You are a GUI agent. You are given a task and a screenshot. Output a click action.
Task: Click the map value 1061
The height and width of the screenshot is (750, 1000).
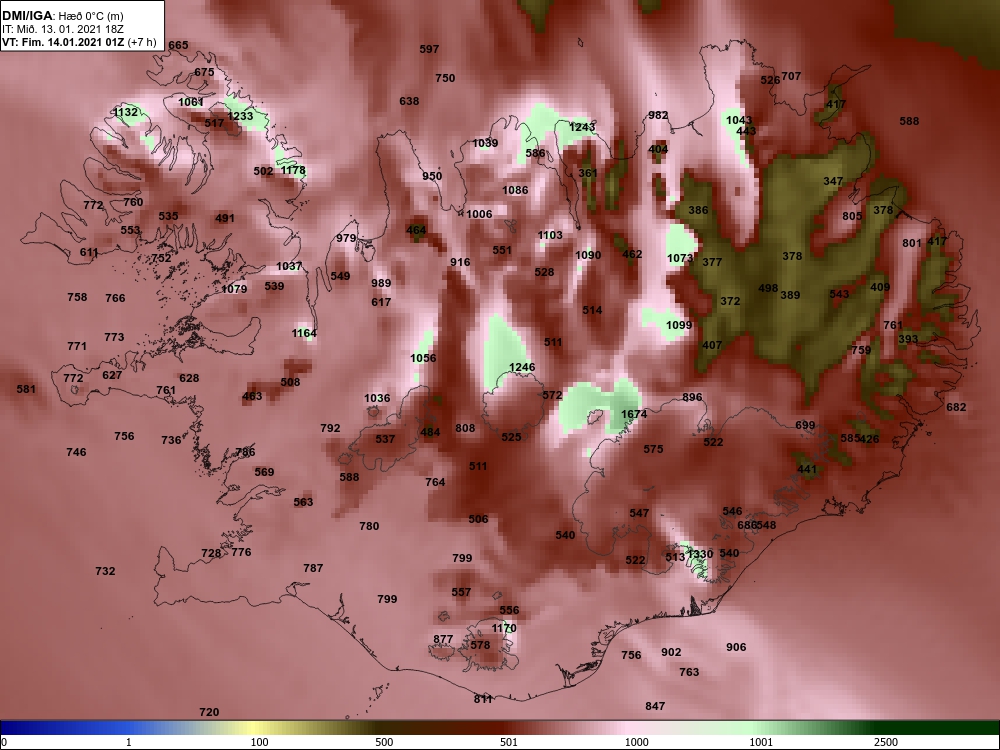click(x=191, y=101)
